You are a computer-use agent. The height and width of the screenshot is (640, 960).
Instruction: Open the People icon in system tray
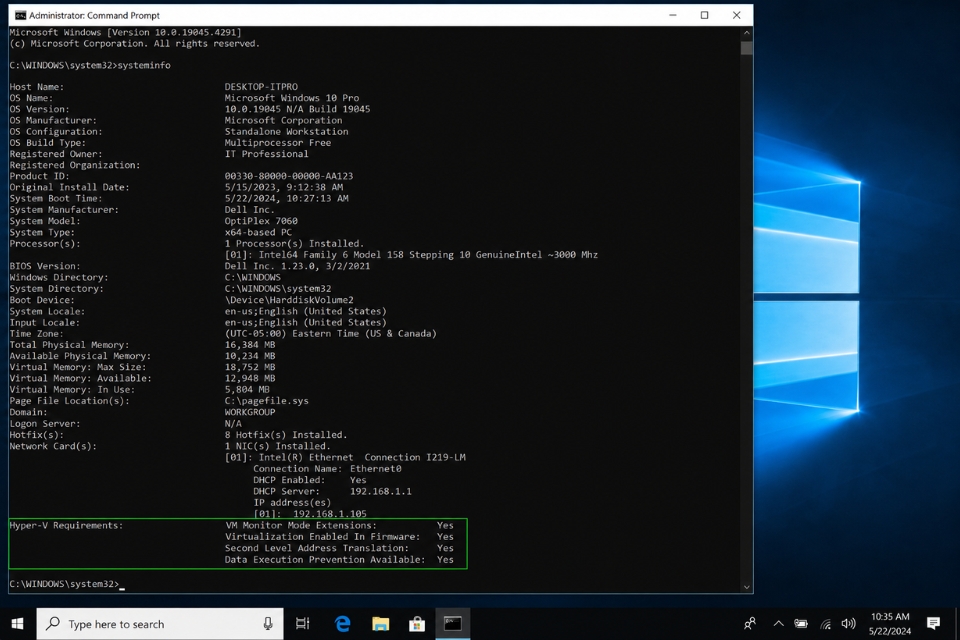pyautogui.click(x=749, y=623)
